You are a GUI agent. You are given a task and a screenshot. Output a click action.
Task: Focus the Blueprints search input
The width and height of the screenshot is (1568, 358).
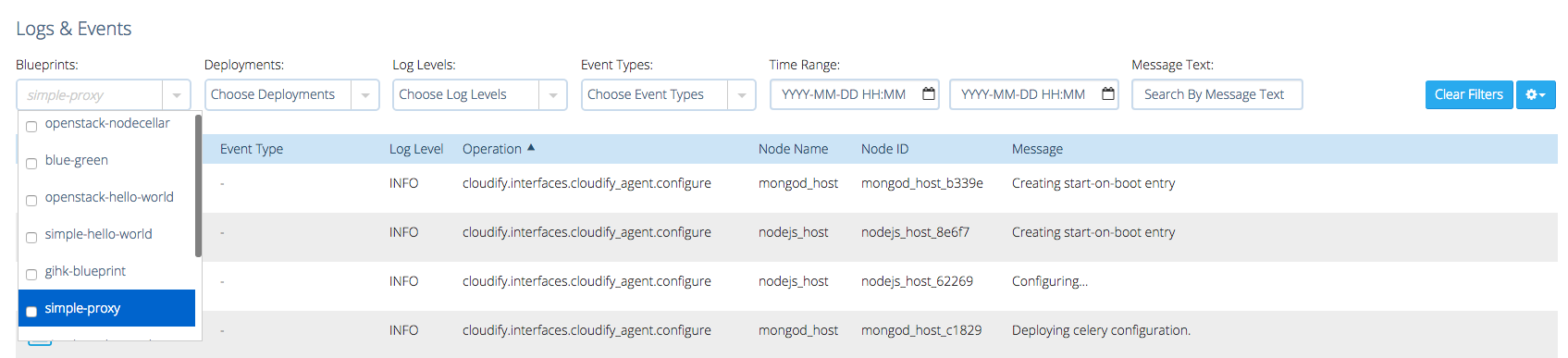[90, 94]
